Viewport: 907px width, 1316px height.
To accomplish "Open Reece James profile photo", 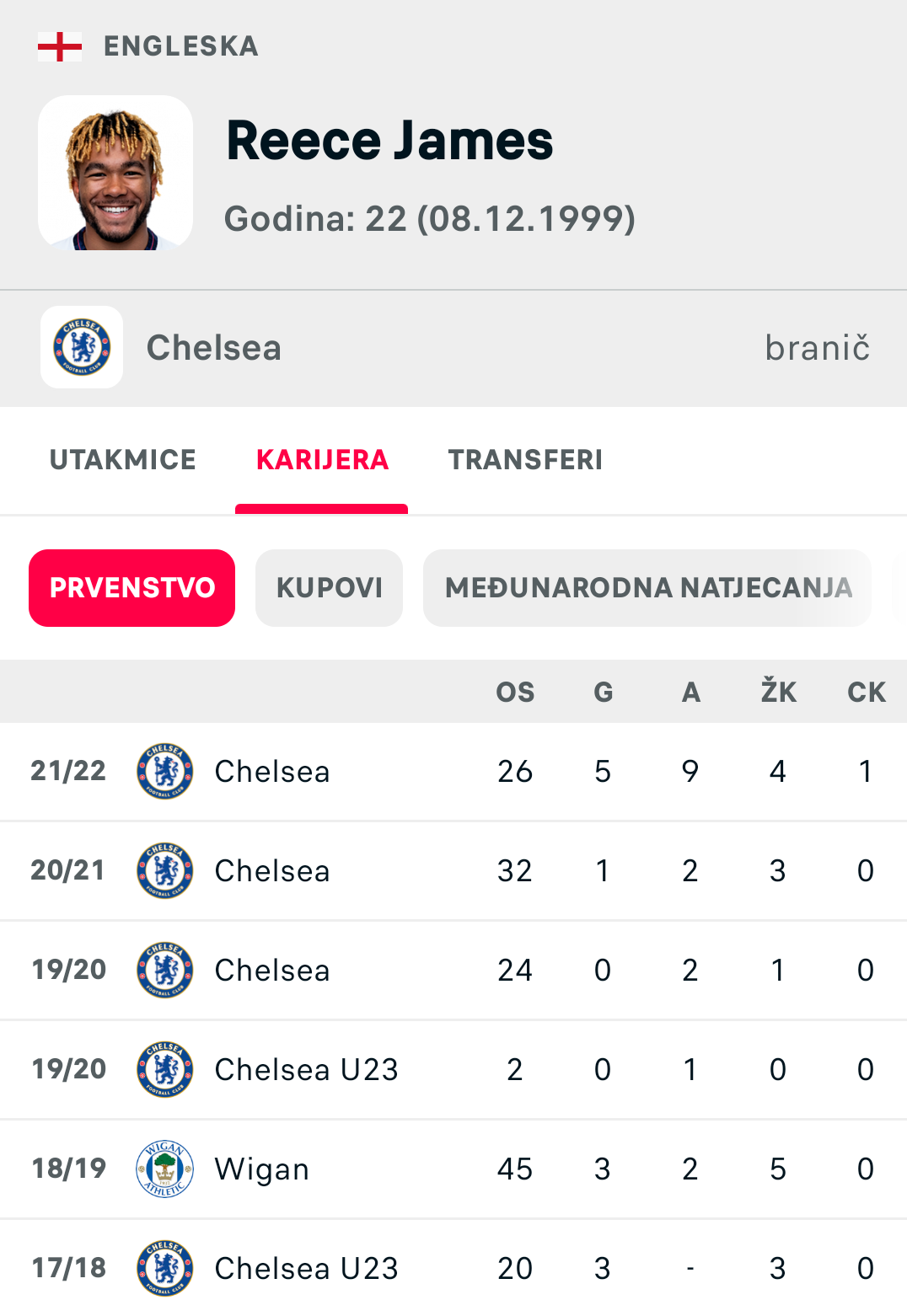I will click(115, 173).
